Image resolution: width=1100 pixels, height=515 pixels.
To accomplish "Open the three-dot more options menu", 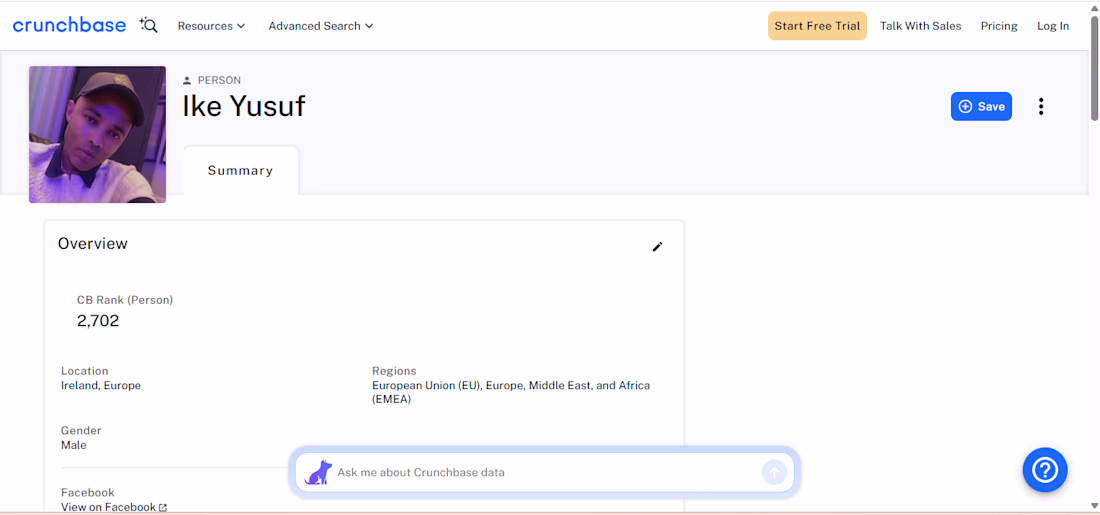I will pos(1041,107).
